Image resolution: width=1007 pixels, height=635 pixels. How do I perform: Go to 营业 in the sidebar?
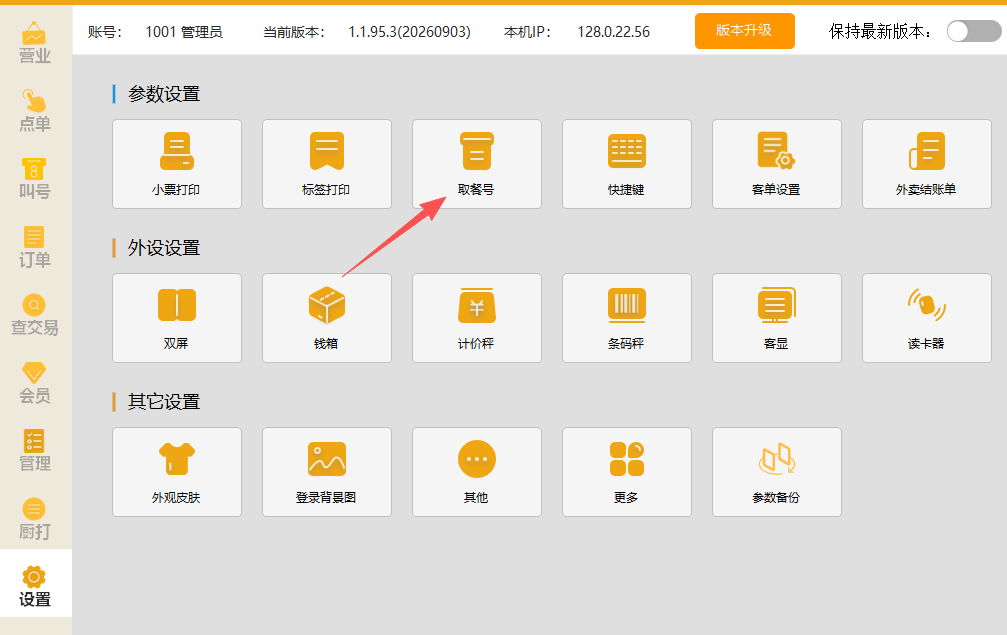tap(35, 42)
